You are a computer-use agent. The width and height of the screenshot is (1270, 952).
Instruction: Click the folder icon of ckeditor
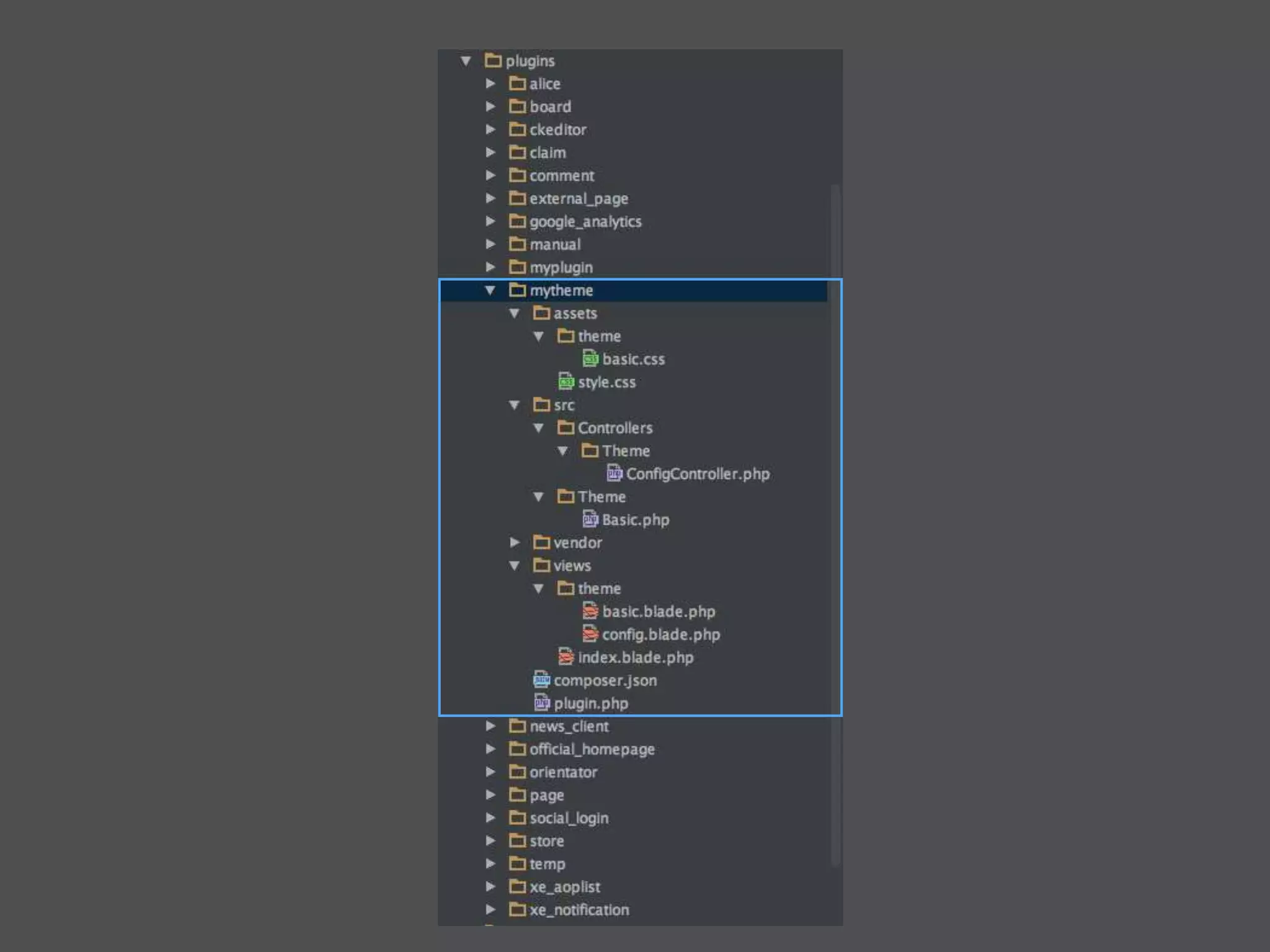[517, 129]
